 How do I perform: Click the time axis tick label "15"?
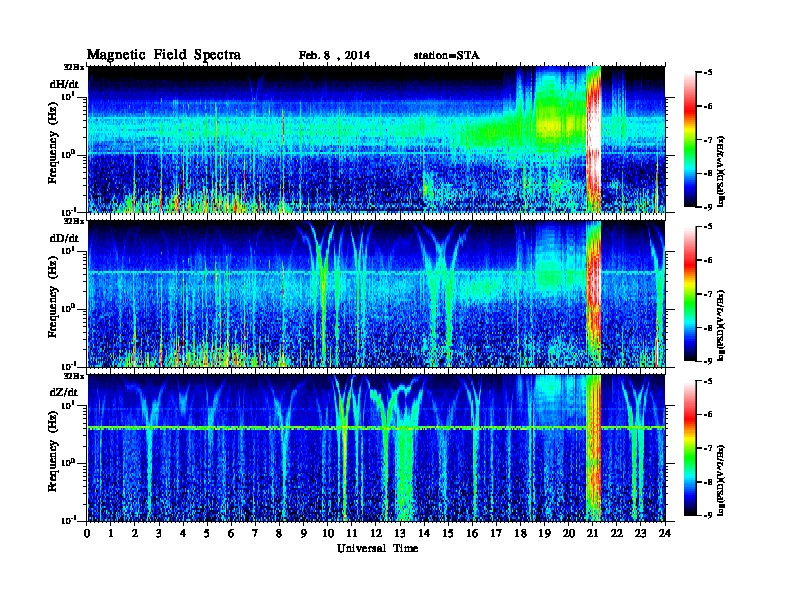448,533
